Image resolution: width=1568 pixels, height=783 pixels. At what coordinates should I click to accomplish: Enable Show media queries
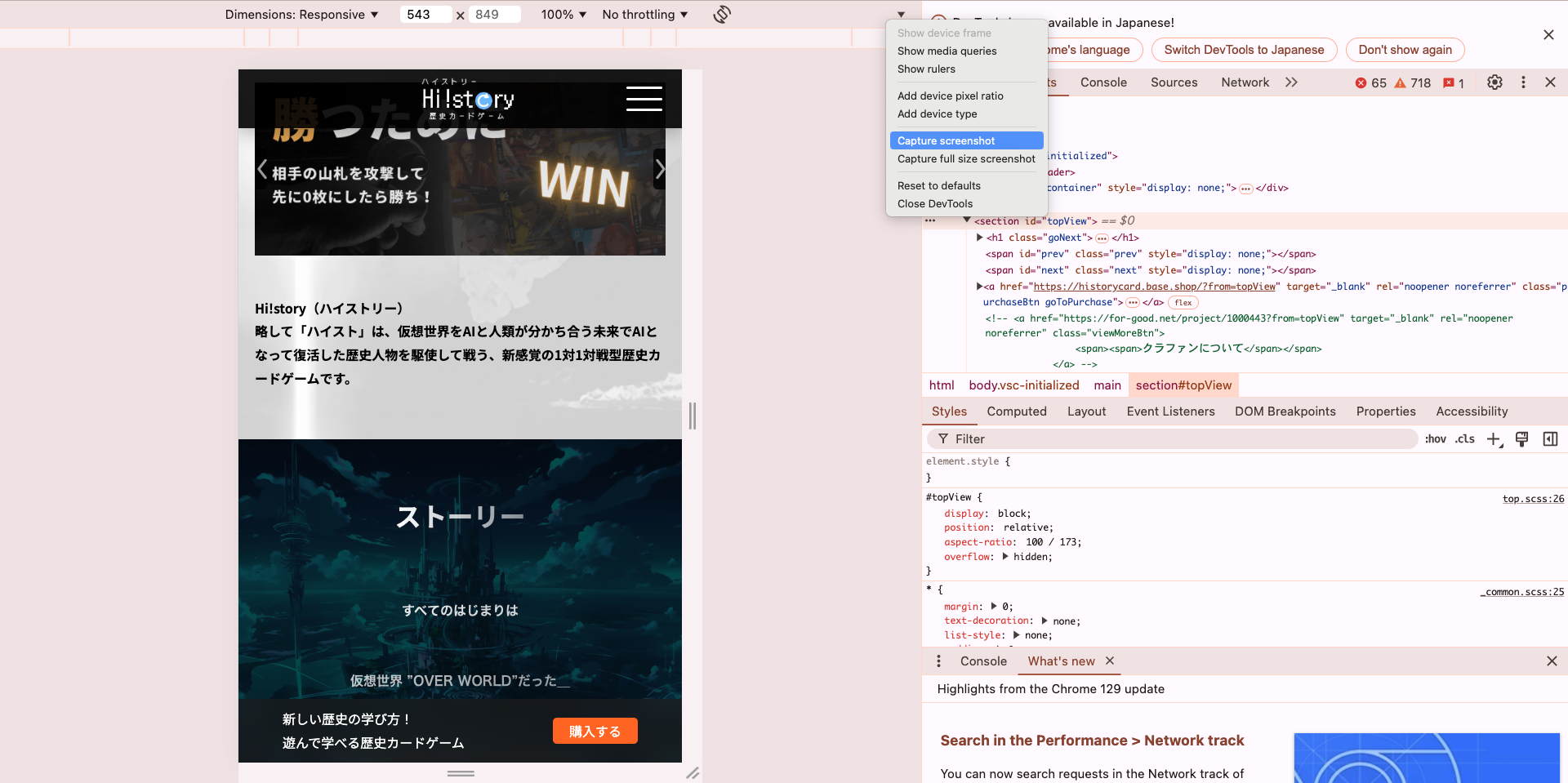947,51
